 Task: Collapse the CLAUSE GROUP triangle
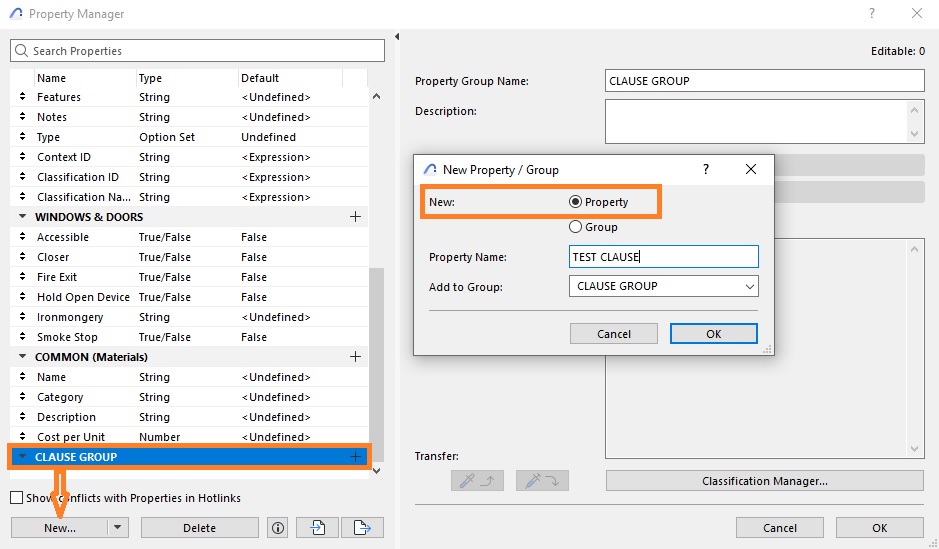[23, 457]
